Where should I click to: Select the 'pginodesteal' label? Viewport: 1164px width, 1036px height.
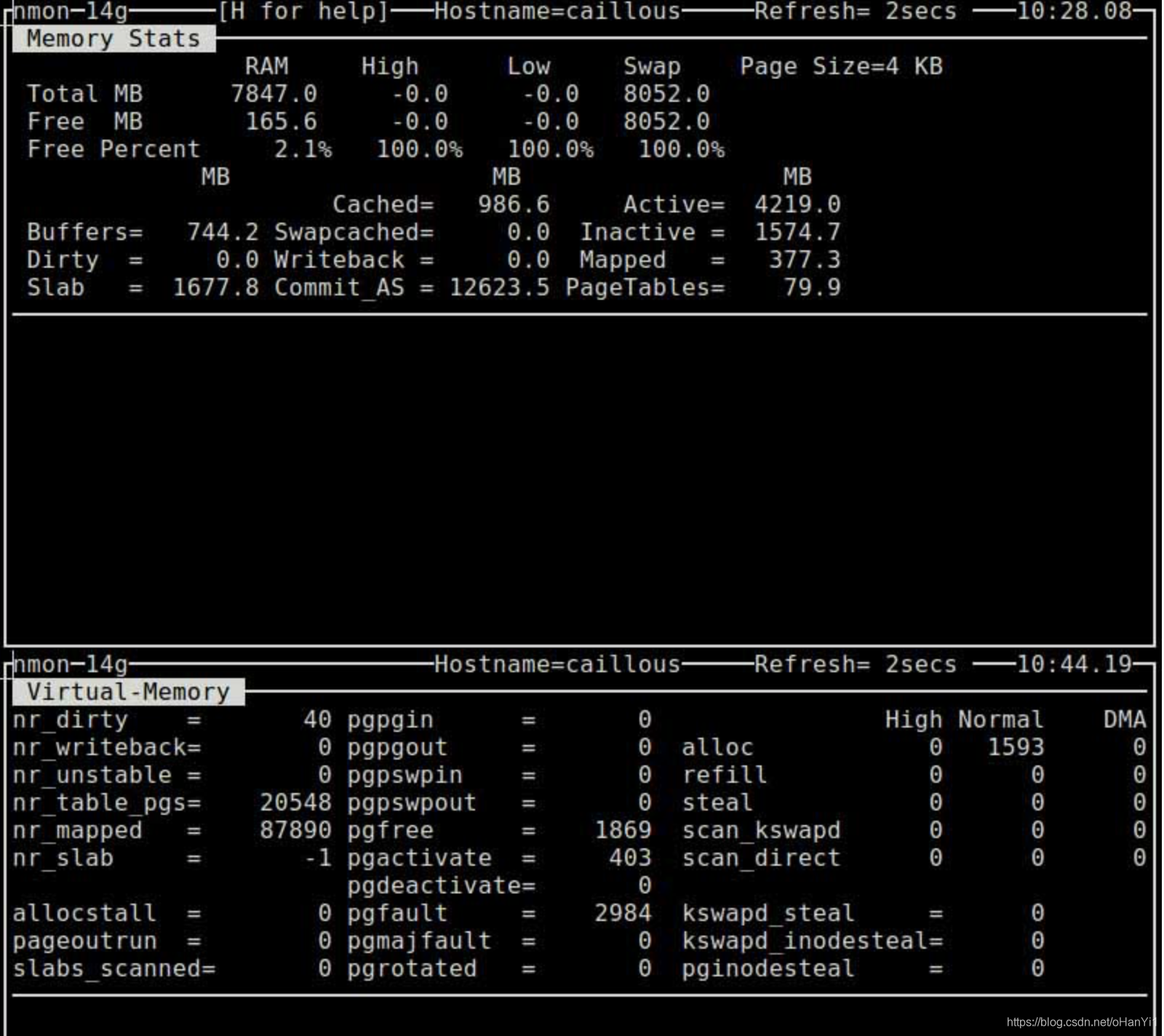[768, 968]
